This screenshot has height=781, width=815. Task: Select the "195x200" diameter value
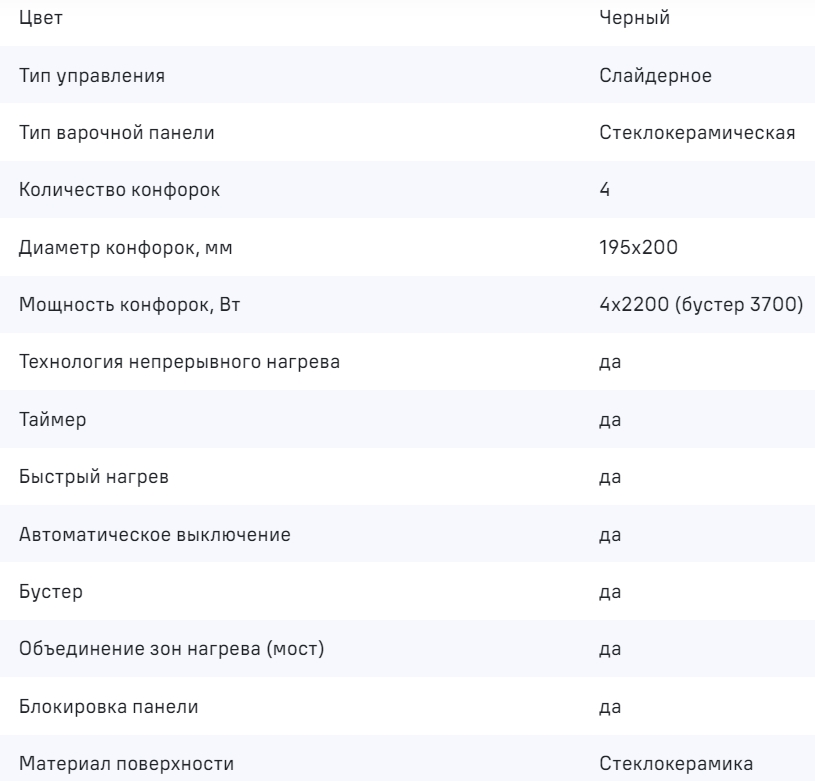pyautogui.click(x=632, y=248)
